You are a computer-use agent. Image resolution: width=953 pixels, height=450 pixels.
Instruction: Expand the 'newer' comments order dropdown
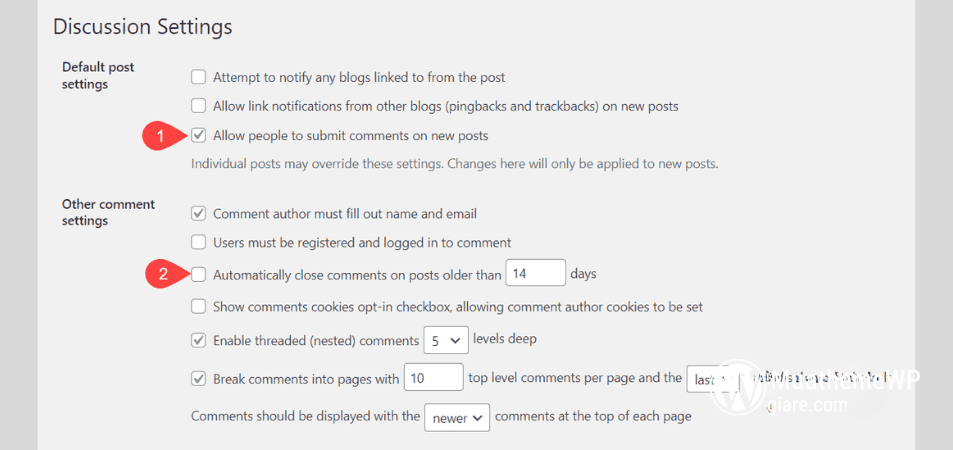pos(457,417)
